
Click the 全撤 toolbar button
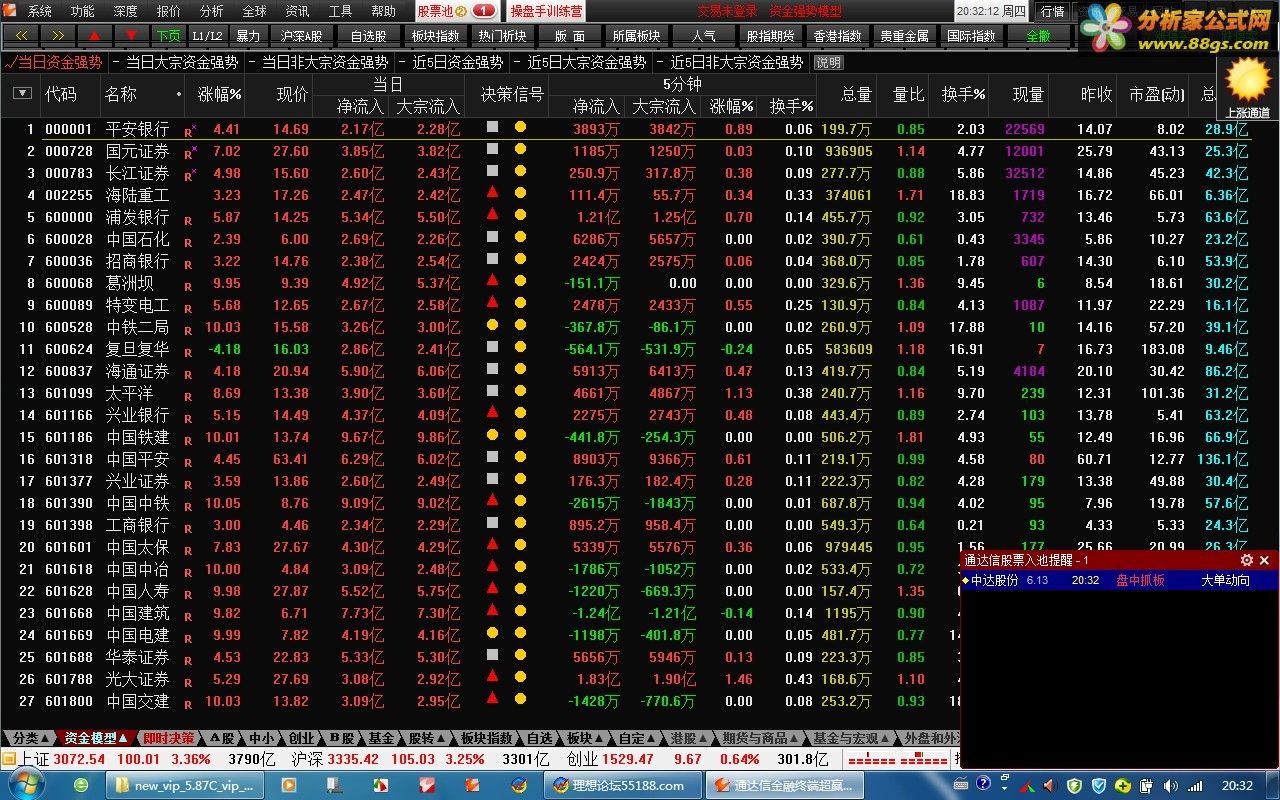1038,35
